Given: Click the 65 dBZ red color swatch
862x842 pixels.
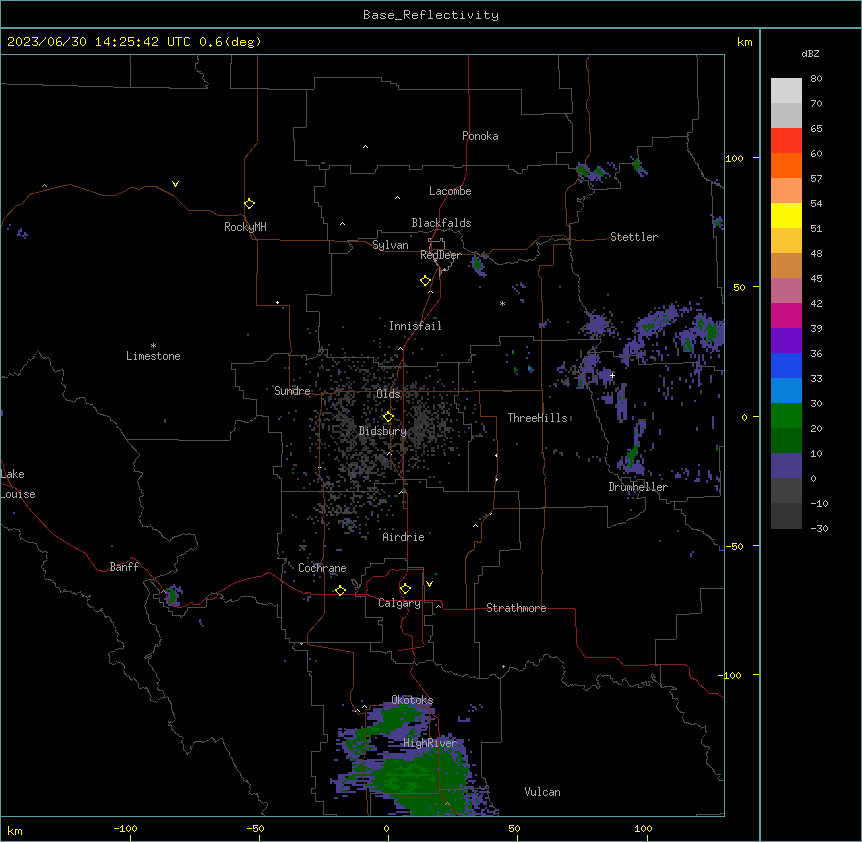Looking at the screenshot, I should point(786,141).
